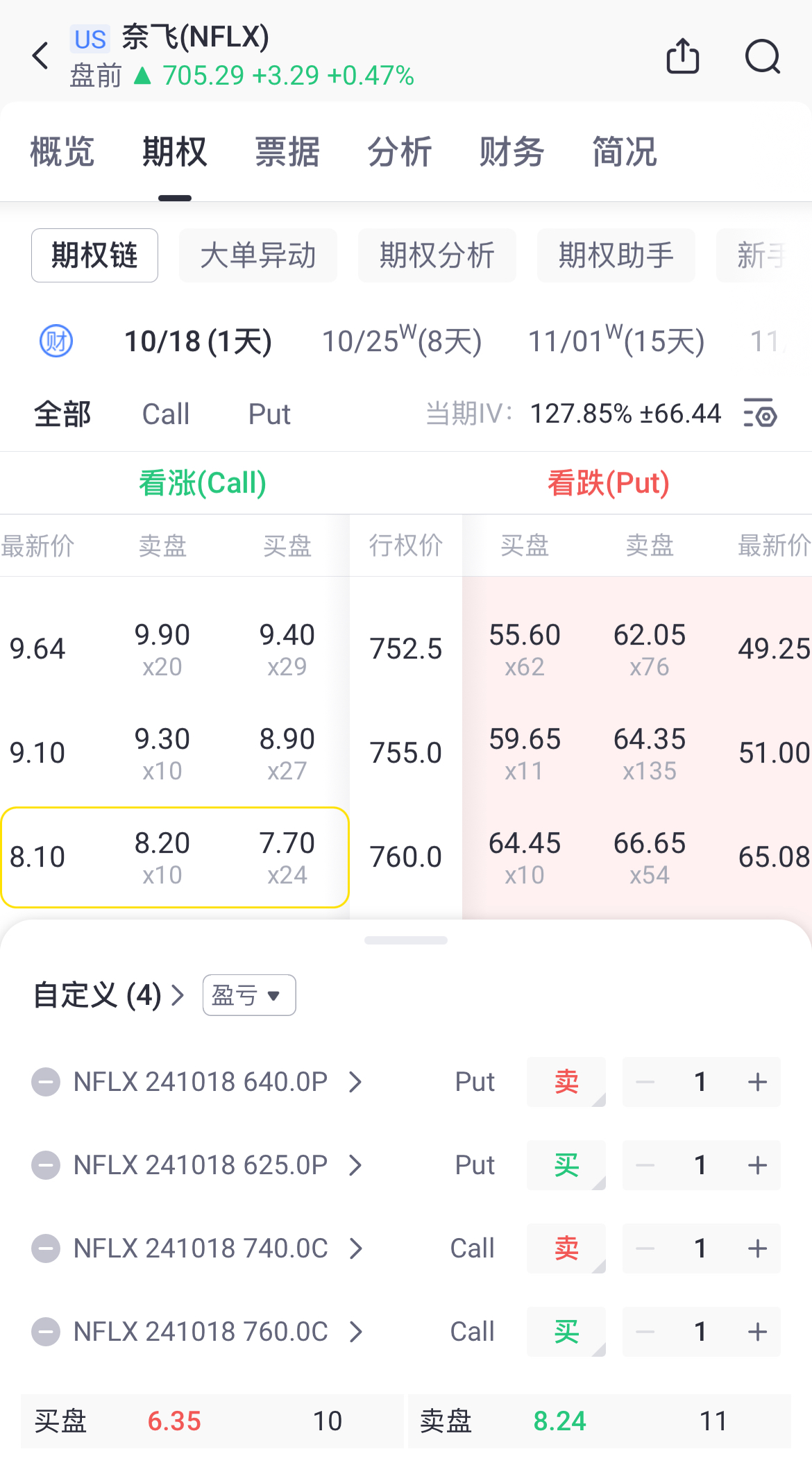Open search with the magnifier icon
This screenshot has width=812, height=1465.
763,56
